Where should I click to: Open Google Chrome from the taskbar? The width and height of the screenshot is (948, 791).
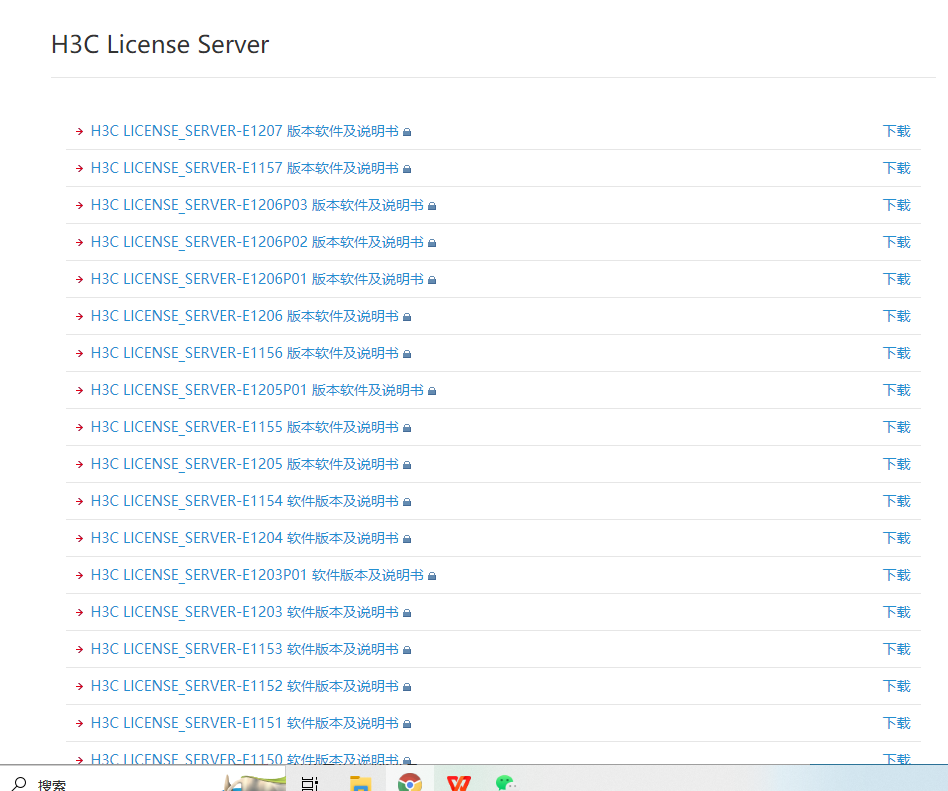410,783
